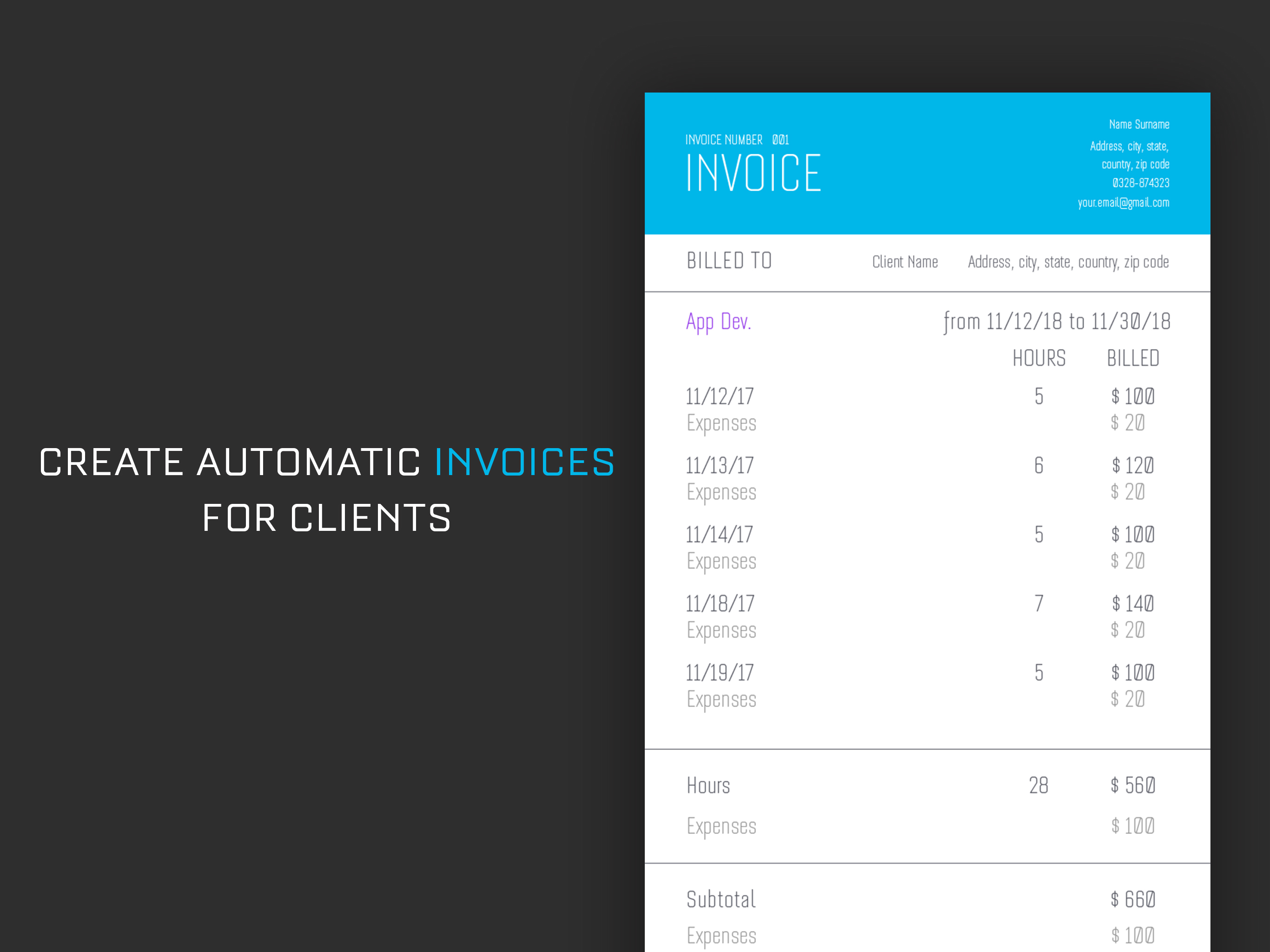Image resolution: width=1270 pixels, height=952 pixels.
Task: Click the FOR CLIENTS headline text
Action: point(327,518)
